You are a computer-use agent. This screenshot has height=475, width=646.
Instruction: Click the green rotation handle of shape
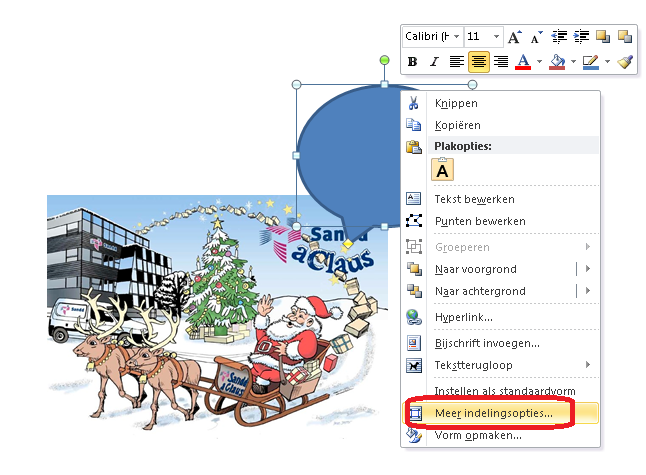tap(384, 61)
